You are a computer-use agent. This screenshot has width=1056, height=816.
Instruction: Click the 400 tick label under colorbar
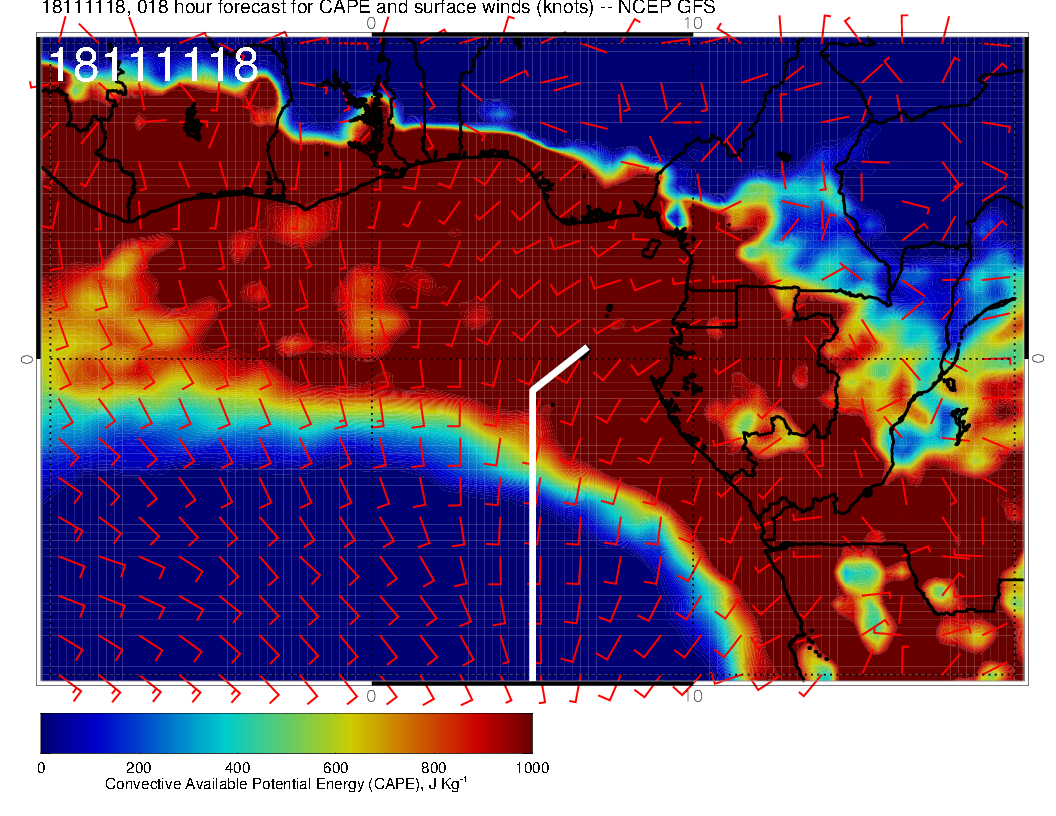tap(236, 767)
